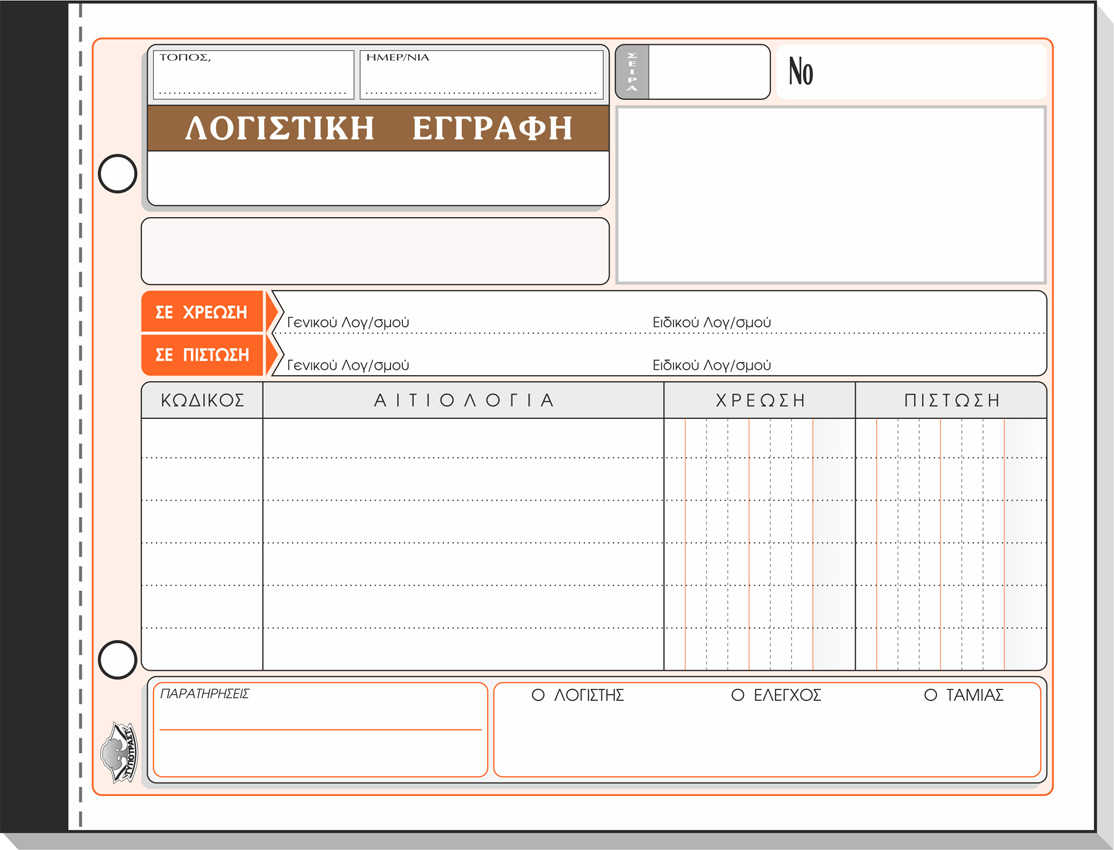Image resolution: width=1114 pixels, height=850 pixels.
Task: Click the No number field
Action: click(x=910, y=72)
